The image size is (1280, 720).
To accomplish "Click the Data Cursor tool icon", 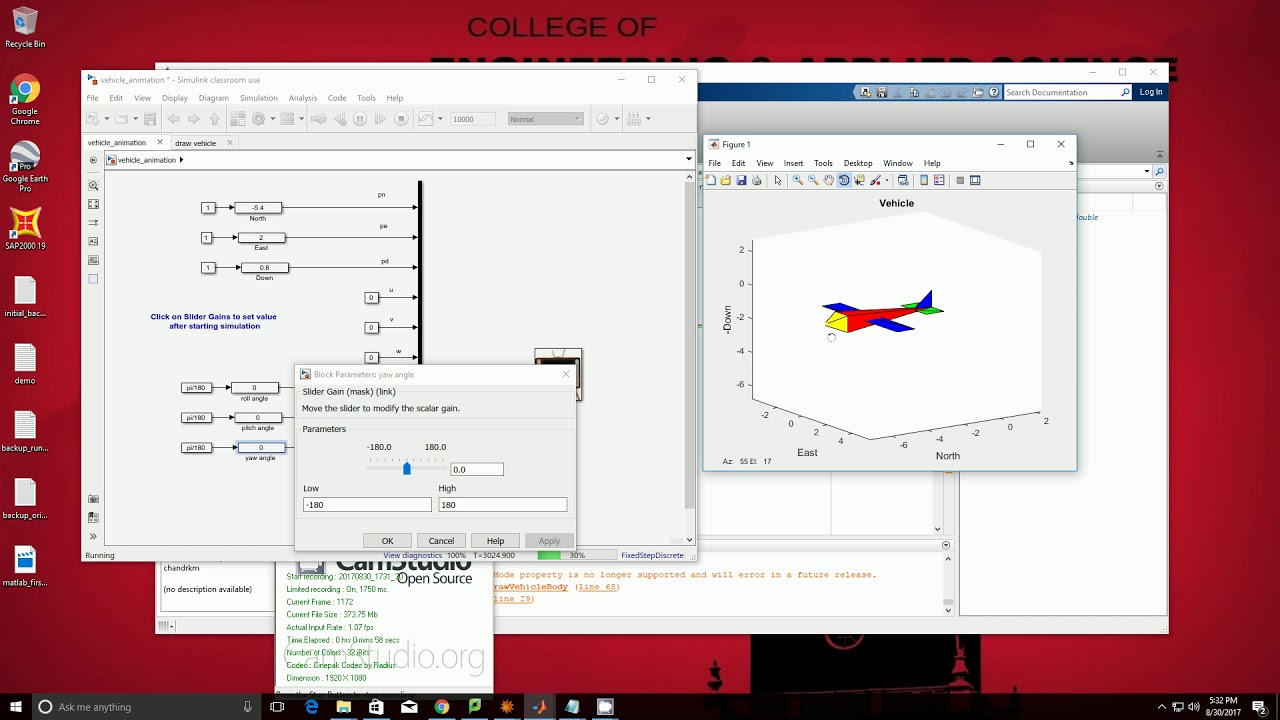I will (x=860, y=180).
